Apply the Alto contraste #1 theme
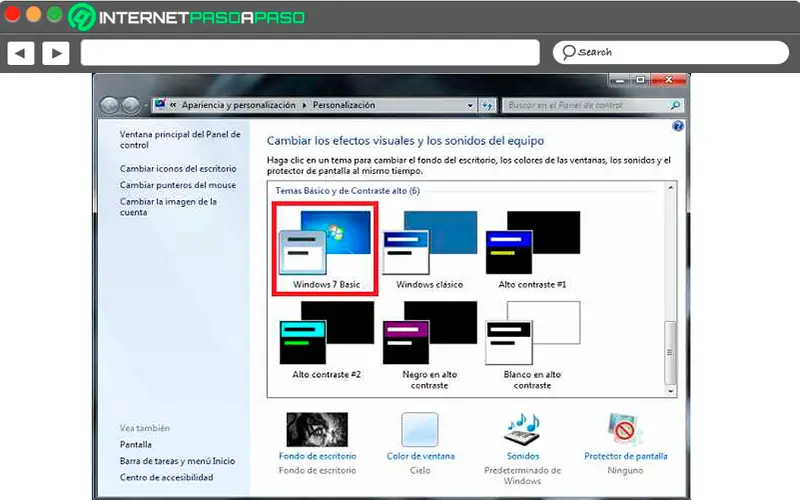The height and width of the screenshot is (500, 800). pos(532,248)
